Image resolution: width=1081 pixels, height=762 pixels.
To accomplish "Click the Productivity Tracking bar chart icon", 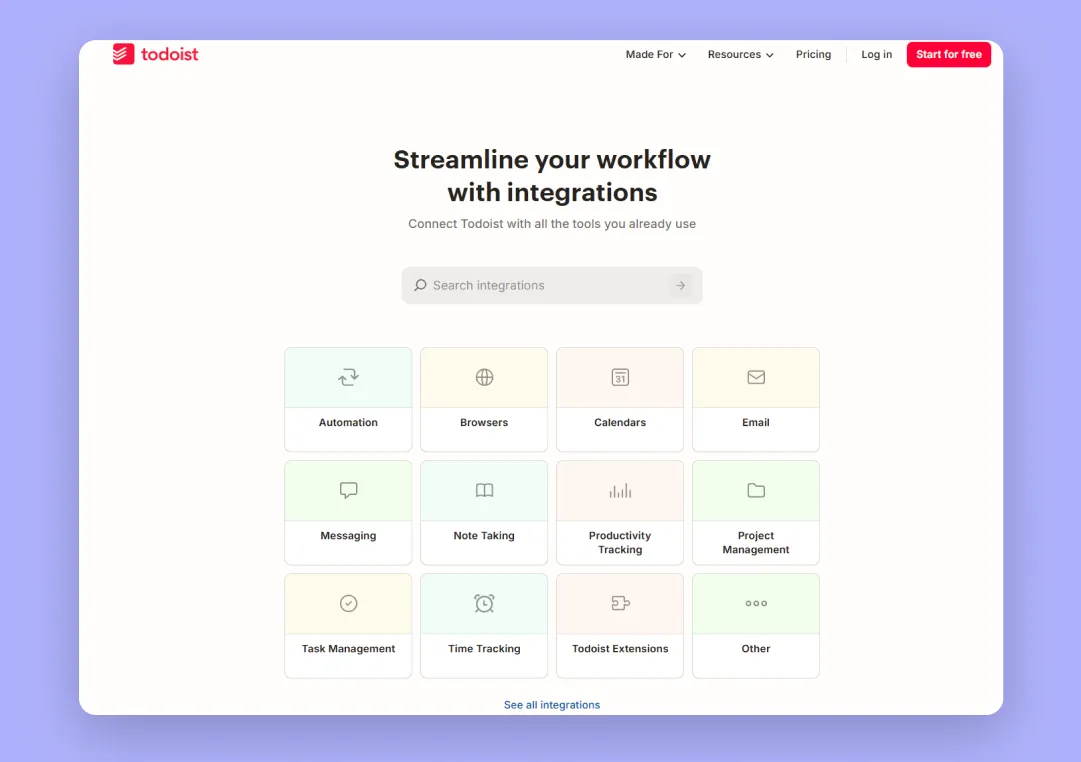I will point(620,490).
